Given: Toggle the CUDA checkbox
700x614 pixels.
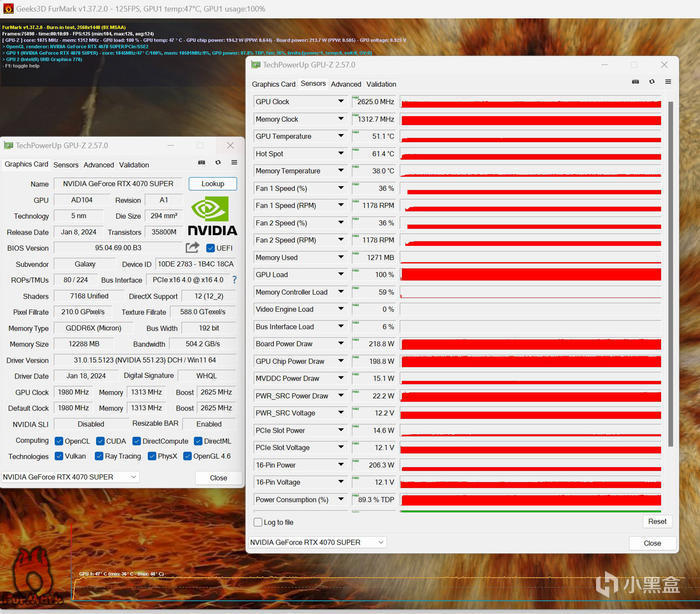Looking at the screenshot, I should (x=100, y=441).
